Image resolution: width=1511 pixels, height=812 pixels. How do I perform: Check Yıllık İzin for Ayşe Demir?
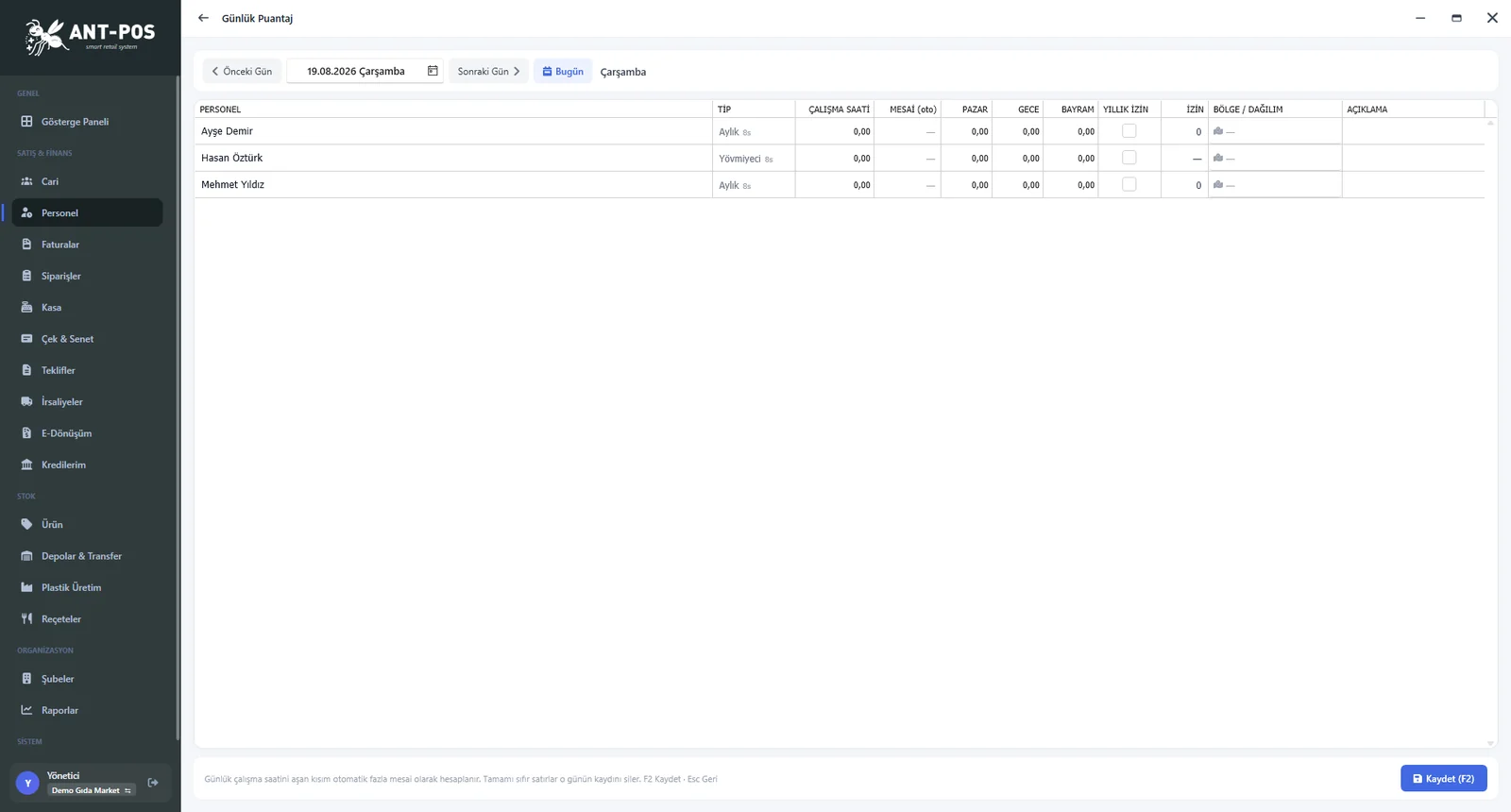tap(1129, 131)
